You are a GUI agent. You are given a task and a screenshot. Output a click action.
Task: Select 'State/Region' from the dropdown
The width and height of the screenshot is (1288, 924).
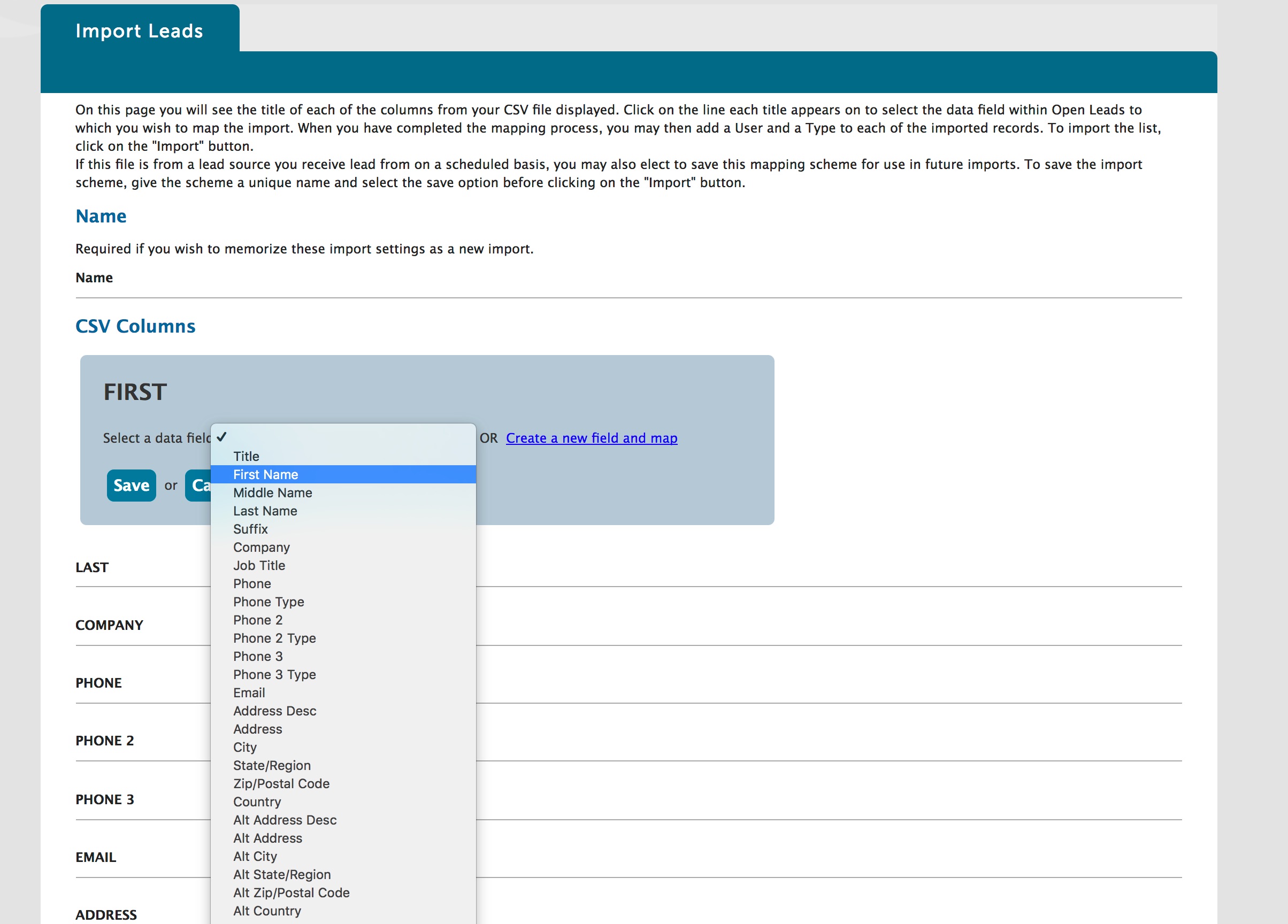point(272,765)
